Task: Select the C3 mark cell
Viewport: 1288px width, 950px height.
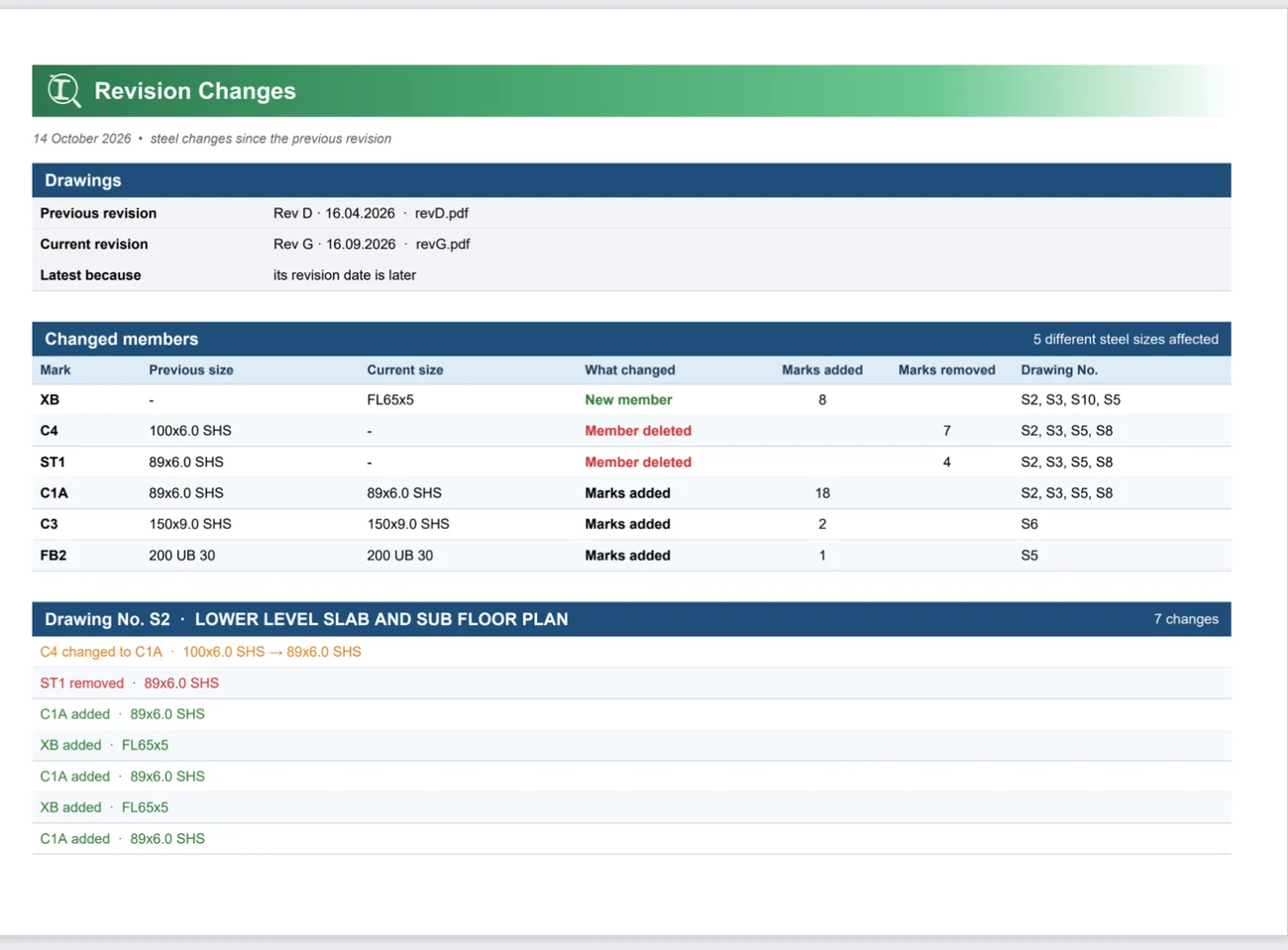Action: click(x=50, y=524)
